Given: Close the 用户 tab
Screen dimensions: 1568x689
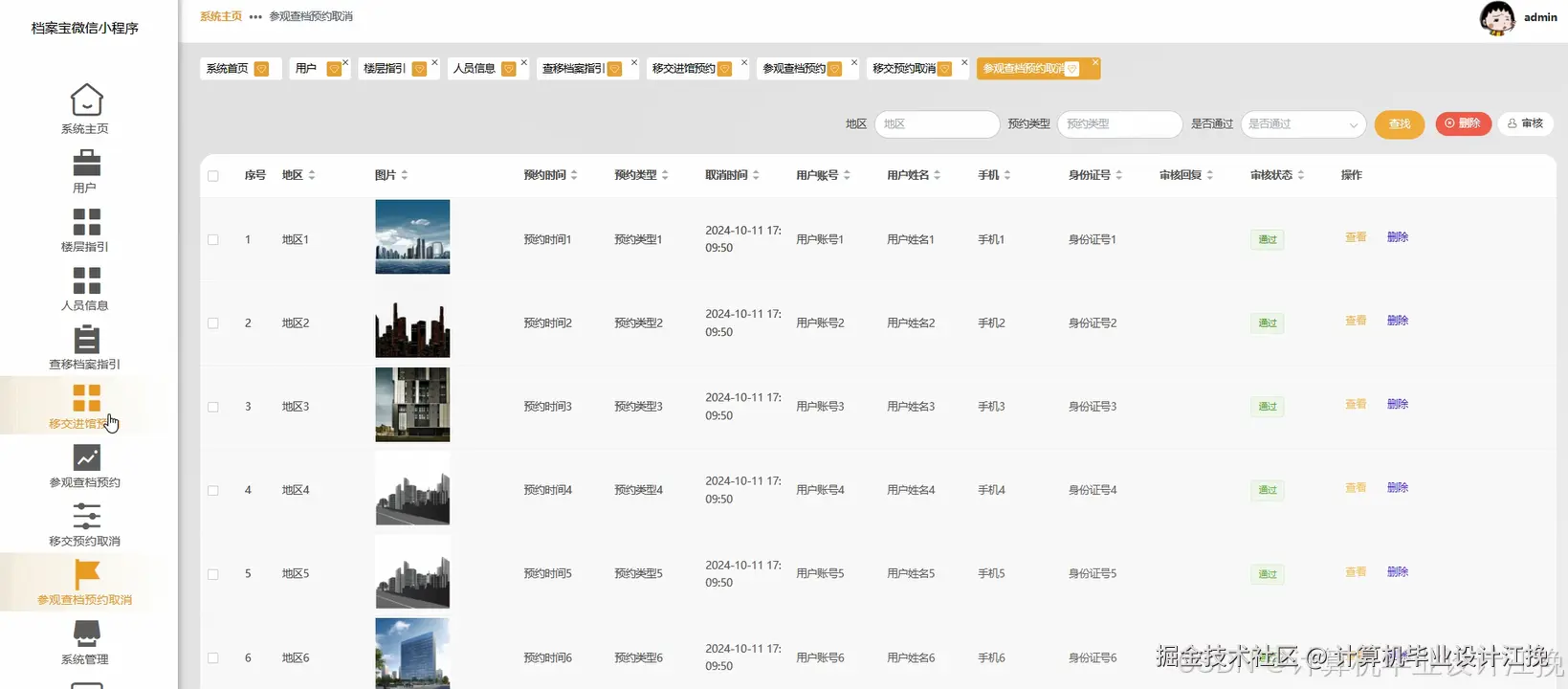Looking at the screenshot, I should [x=345, y=62].
